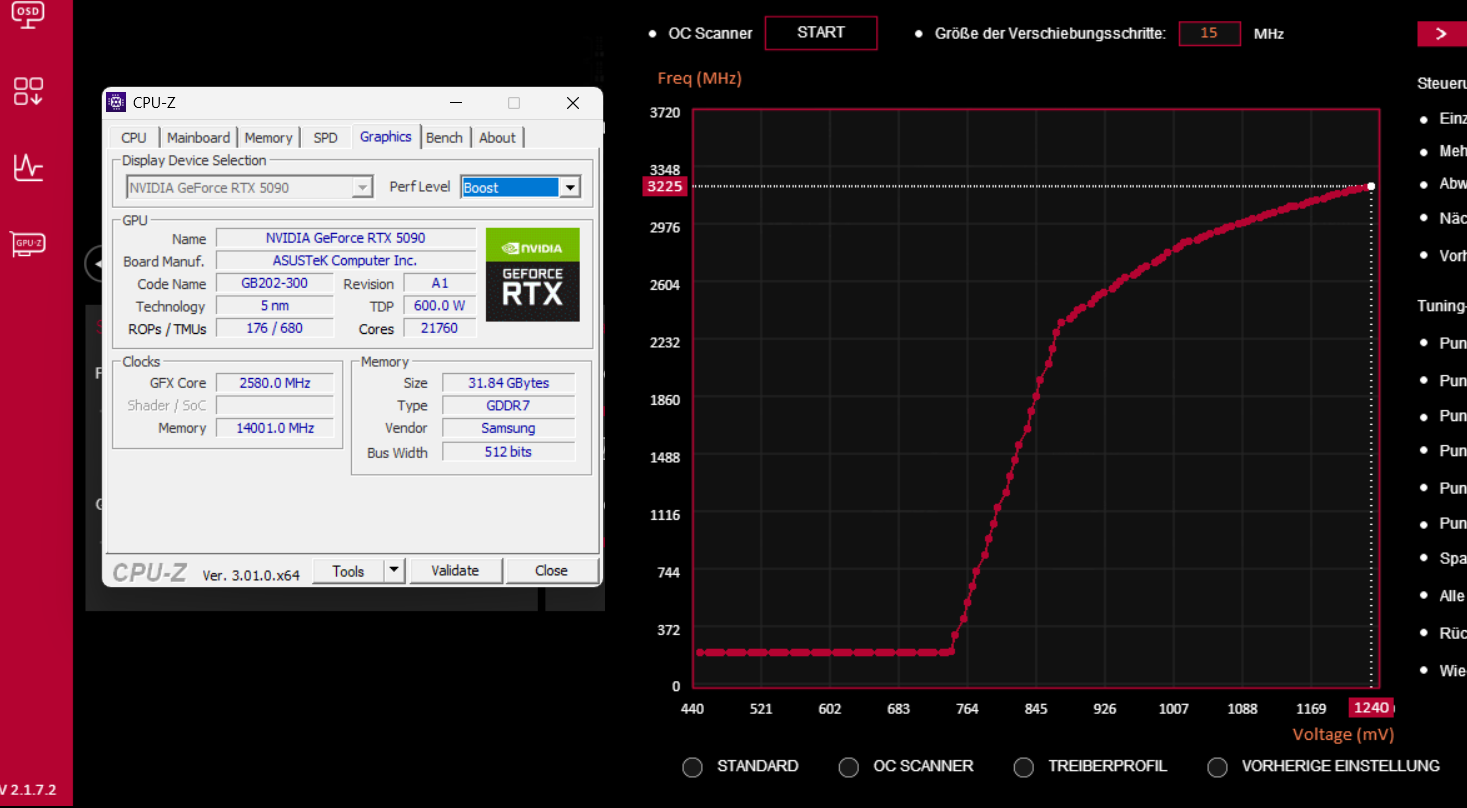The height and width of the screenshot is (808, 1467).
Task: Click the Tools button in CPU-Z
Action: [x=348, y=571]
